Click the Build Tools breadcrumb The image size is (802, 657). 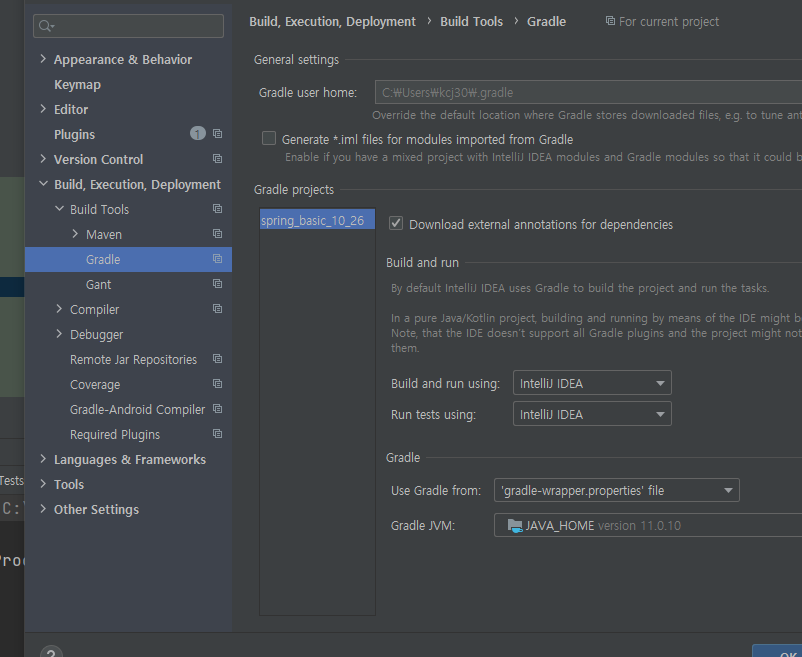pyautogui.click(x=472, y=21)
